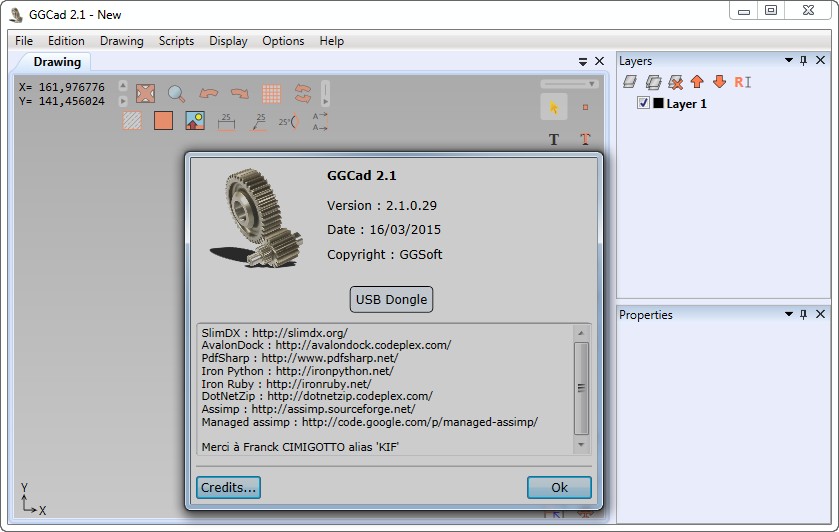This screenshot has width=839, height=532.
Task: Toggle the grid display icon
Action: (271, 94)
